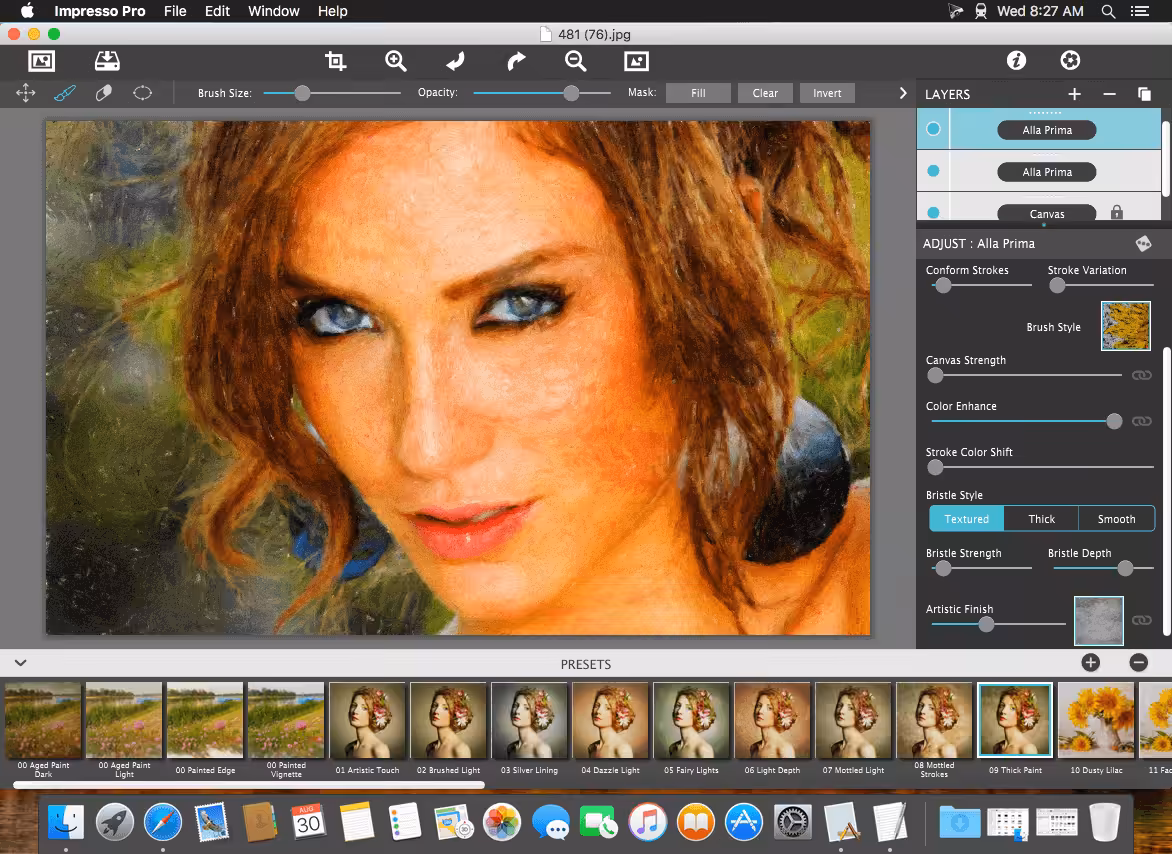The width and height of the screenshot is (1172, 854).
Task: Click the zoom in magnifier
Action: tap(395, 61)
